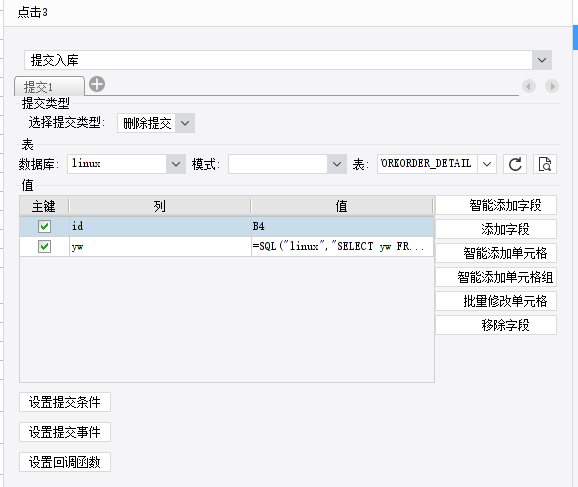Image resolution: width=578 pixels, height=487 pixels.
Task: Click the 值 column header
Action: pyautogui.click(x=342, y=206)
